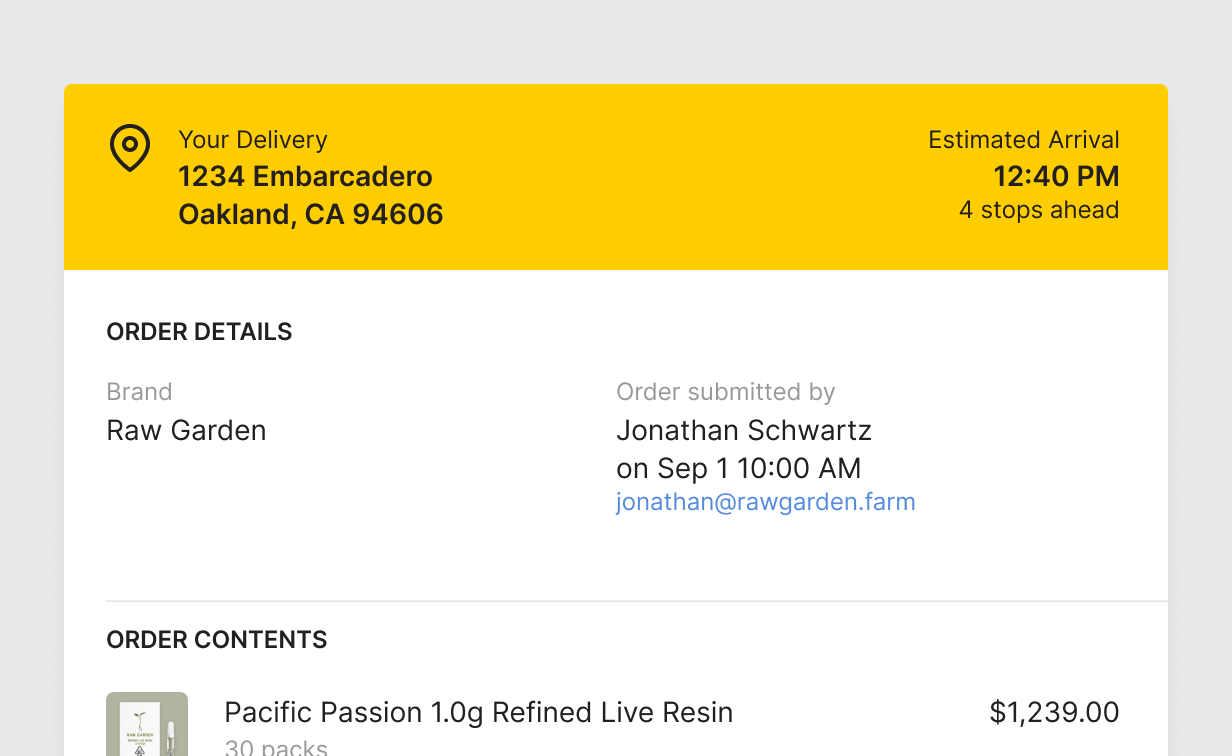Click the Order submitted by label
The image size is (1232, 756).
pyautogui.click(x=725, y=392)
